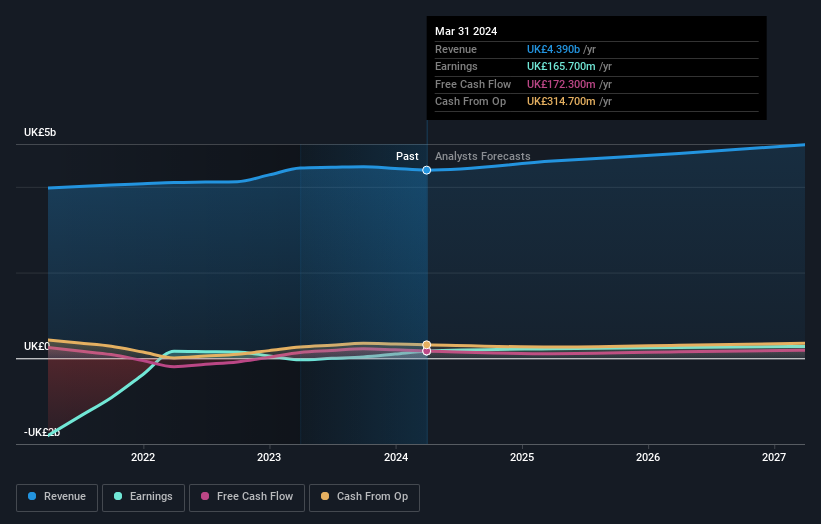Viewport: 821px width, 524px height.
Task: Click the 2022 x-axis label
Action: click(143, 457)
